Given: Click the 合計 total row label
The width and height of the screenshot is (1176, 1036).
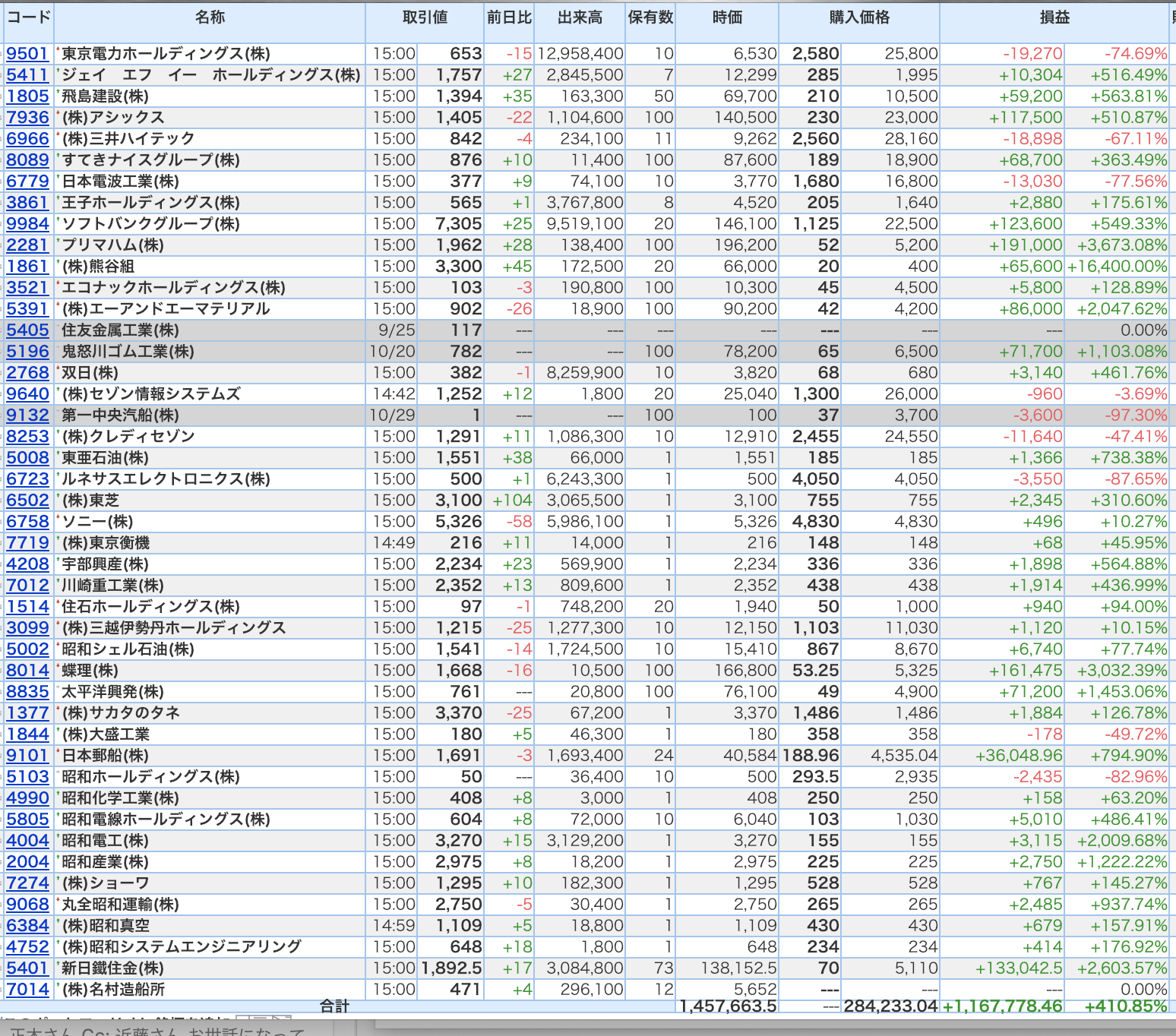Looking at the screenshot, I should (x=334, y=1006).
